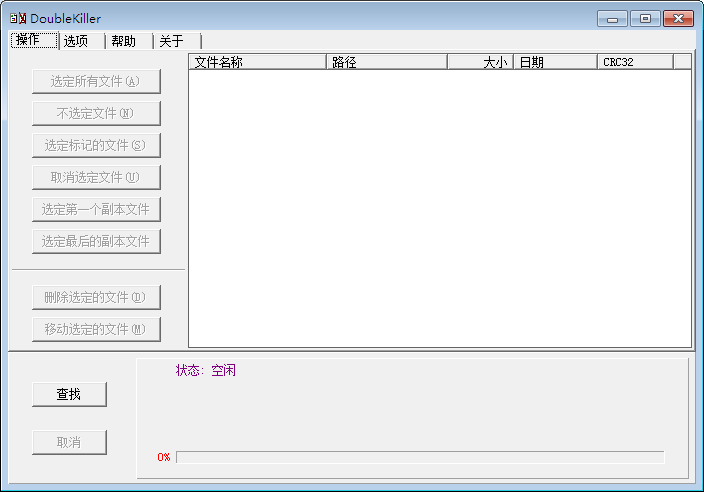Click 选定标记的文件 (S) button
This screenshot has height=492, width=704.
pos(96,145)
